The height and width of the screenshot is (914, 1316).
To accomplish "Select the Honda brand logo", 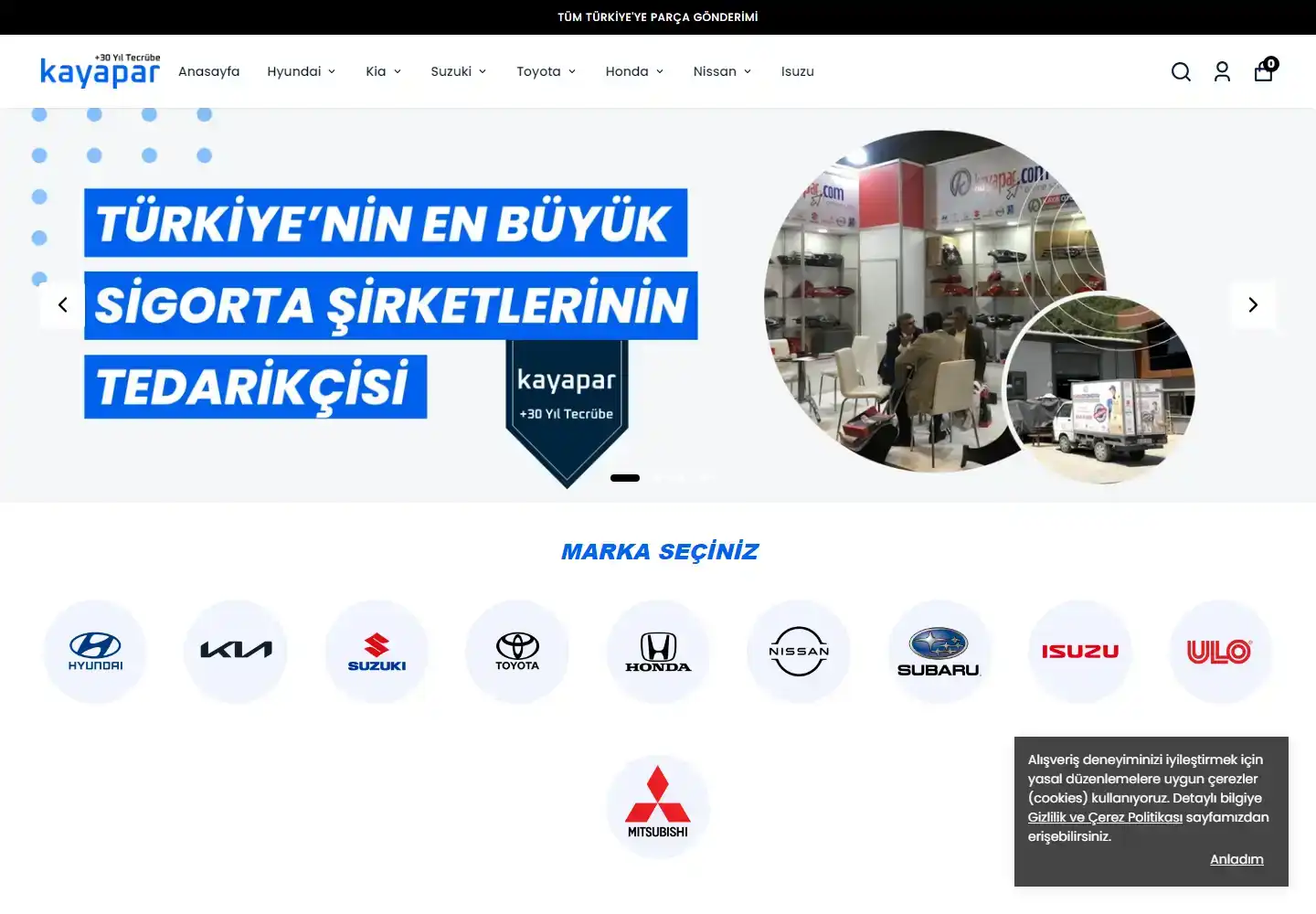I will click(x=658, y=652).
